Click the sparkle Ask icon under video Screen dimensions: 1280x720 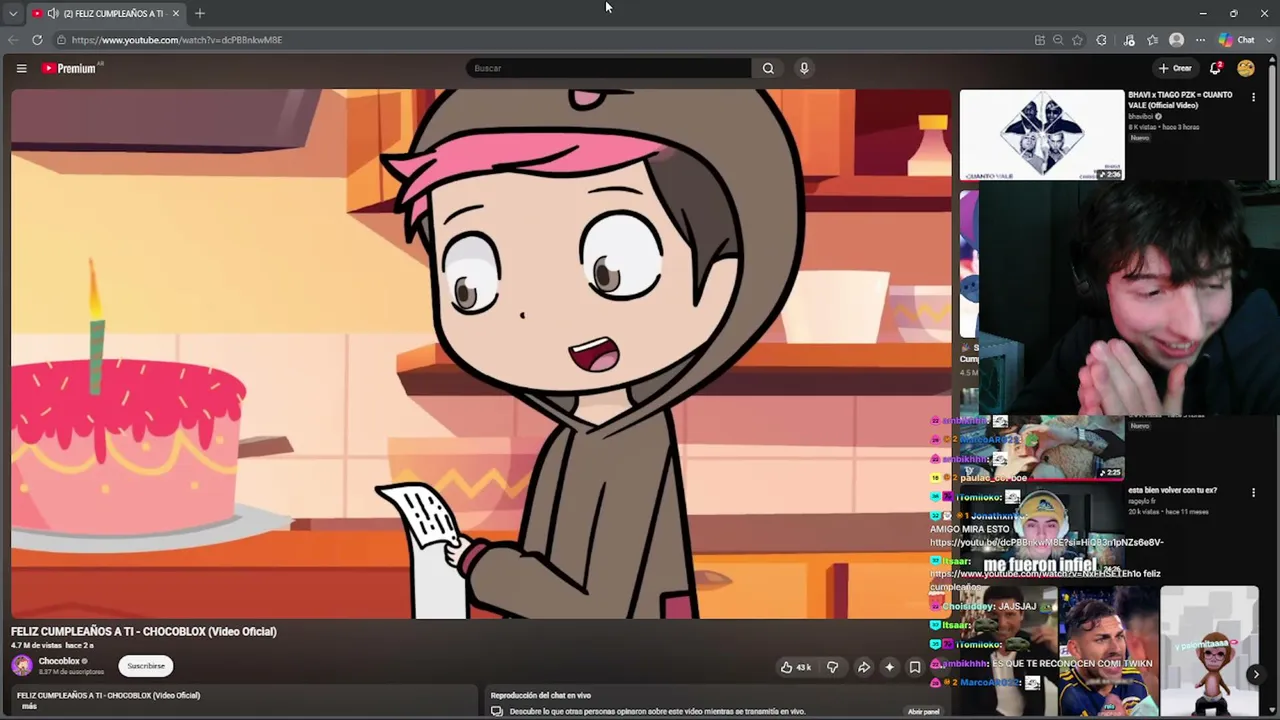point(889,667)
